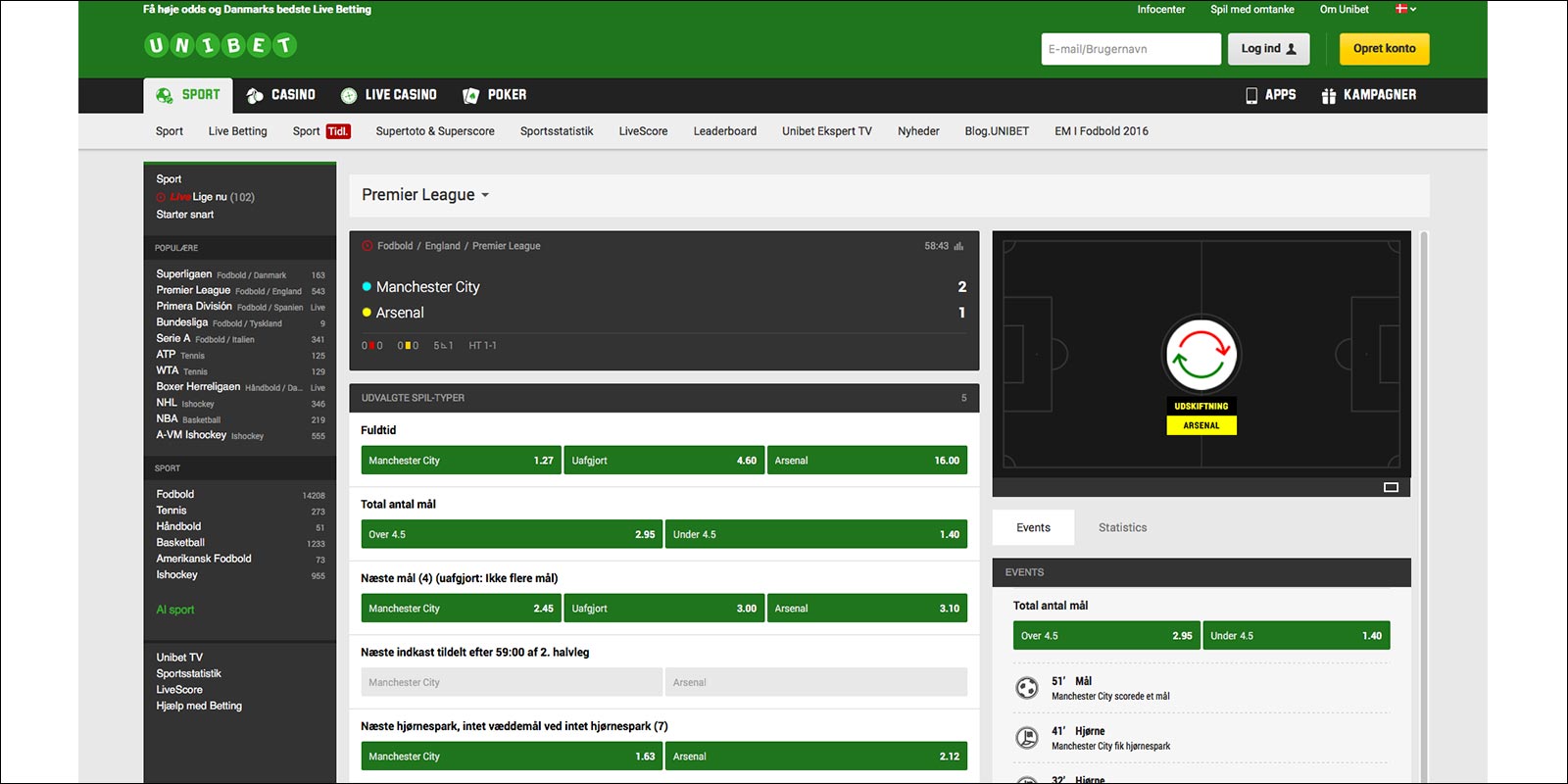Click the match statistics bar-chart icon
The image size is (1568, 784).
958,246
